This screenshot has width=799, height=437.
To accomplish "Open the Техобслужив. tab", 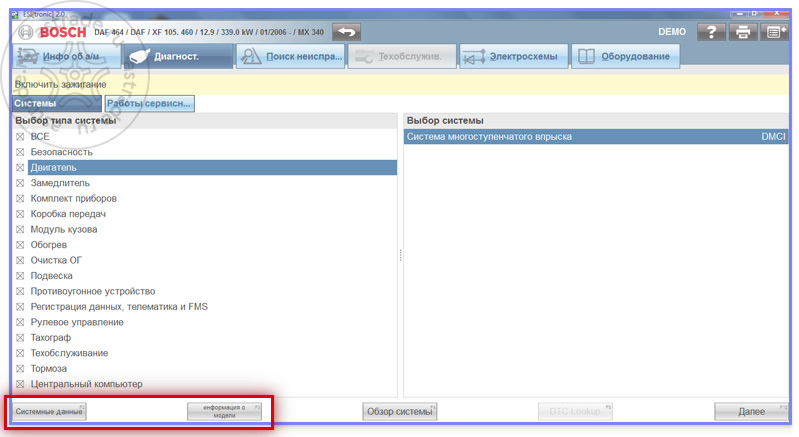I will point(403,56).
